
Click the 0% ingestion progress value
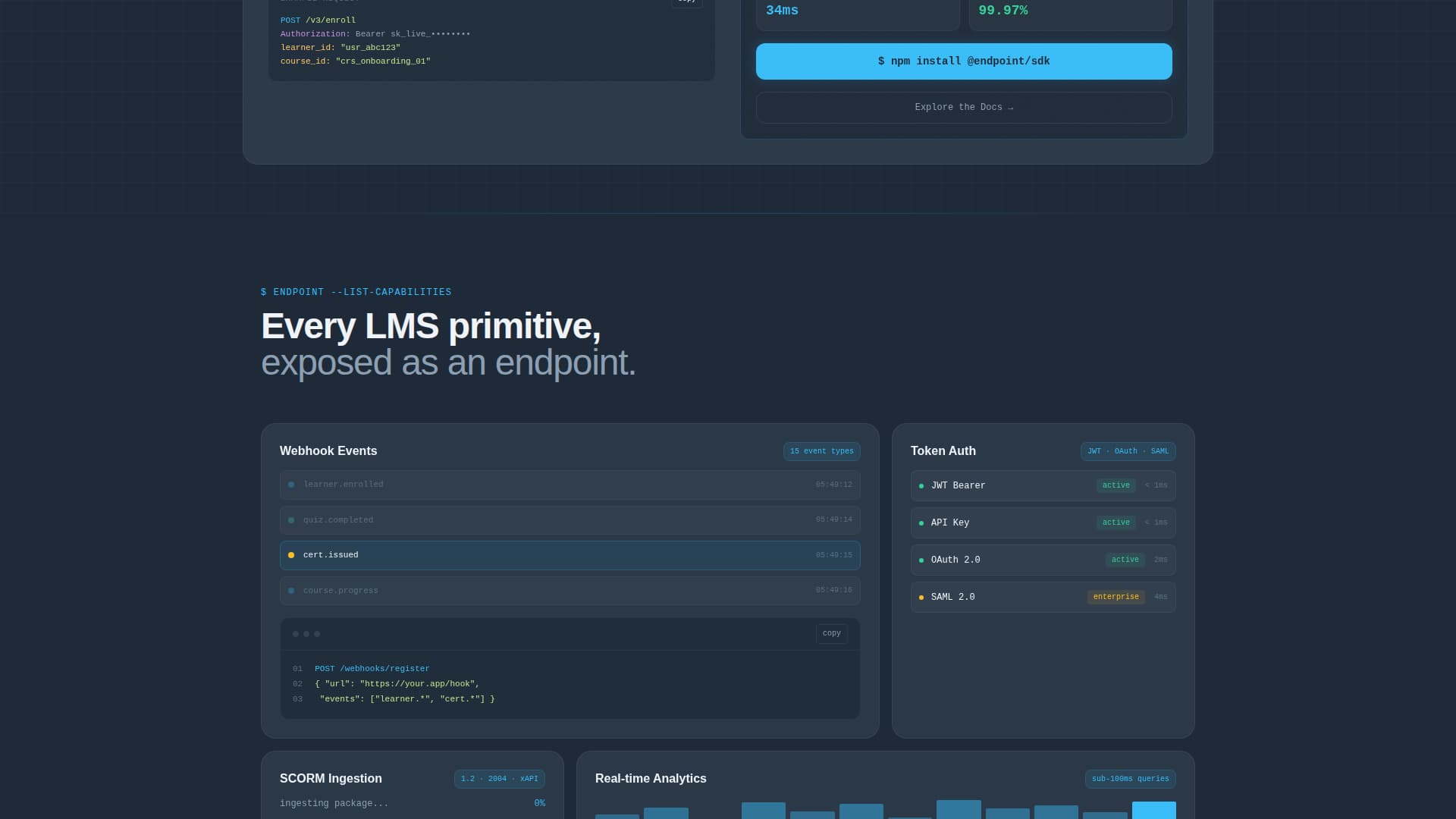click(x=539, y=804)
